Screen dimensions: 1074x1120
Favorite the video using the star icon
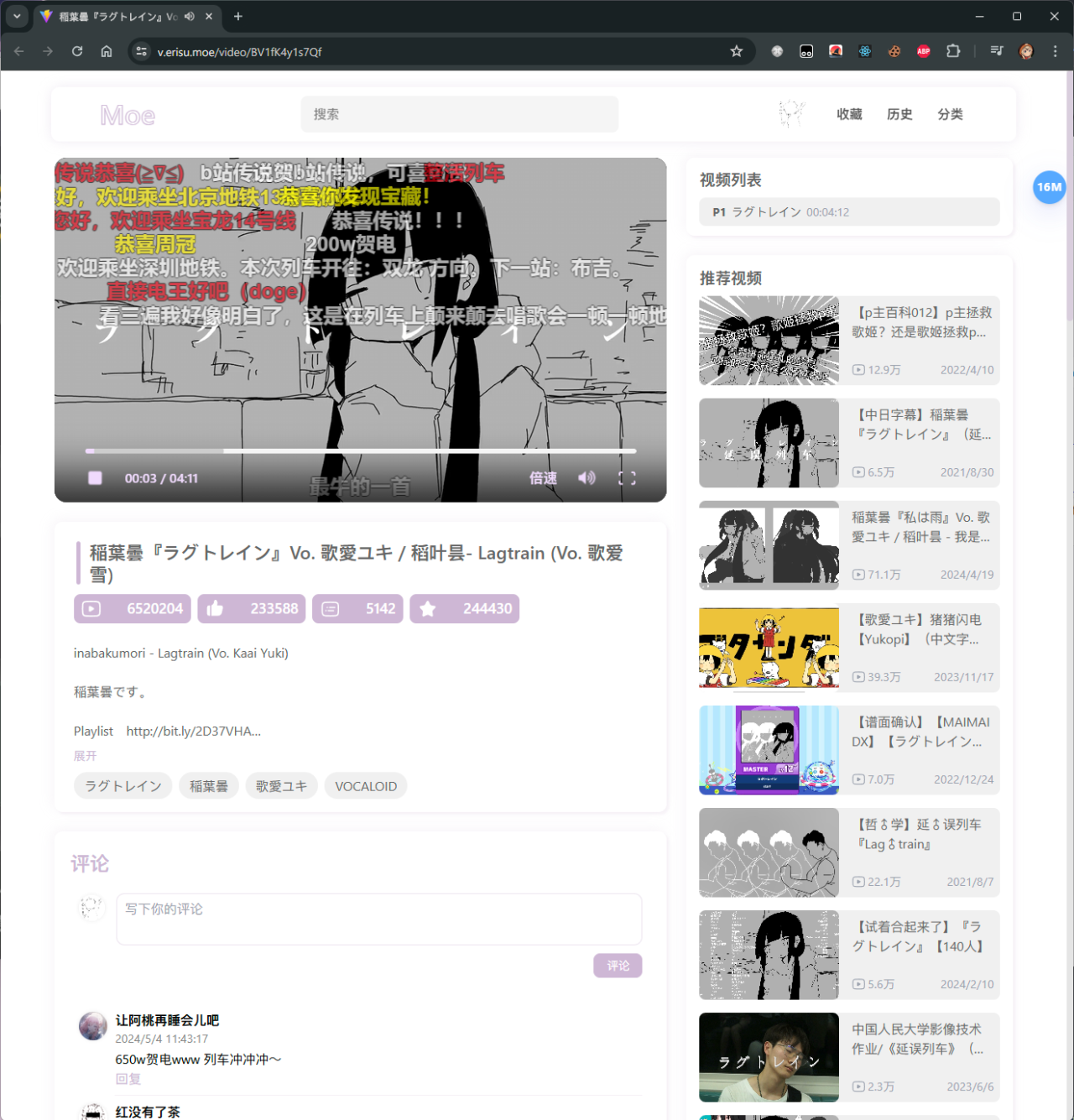click(429, 608)
